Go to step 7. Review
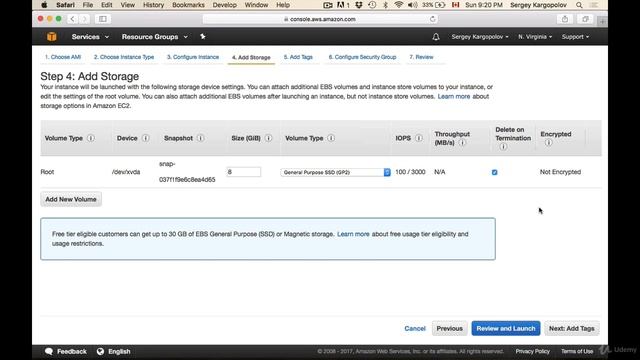The width and height of the screenshot is (640, 360). click(421, 57)
